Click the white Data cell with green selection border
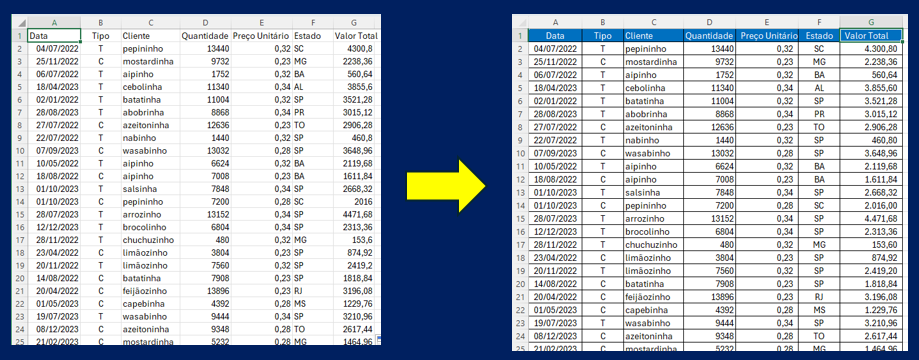Viewport: 919px width, 360px height. click(54, 36)
